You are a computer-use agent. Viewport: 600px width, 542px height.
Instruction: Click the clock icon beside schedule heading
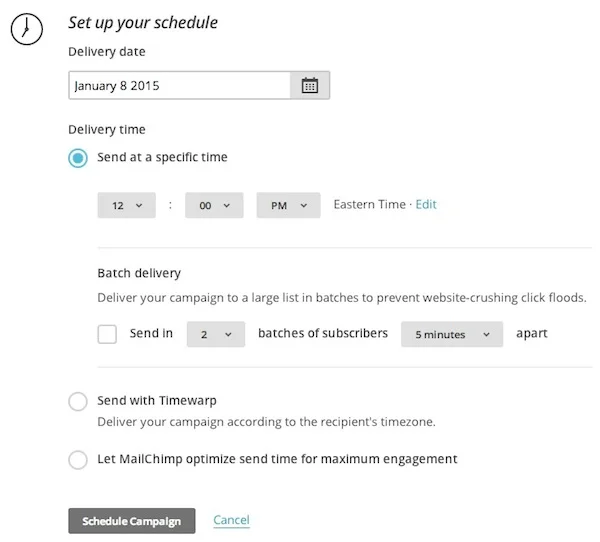pyautogui.click(x=27, y=29)
